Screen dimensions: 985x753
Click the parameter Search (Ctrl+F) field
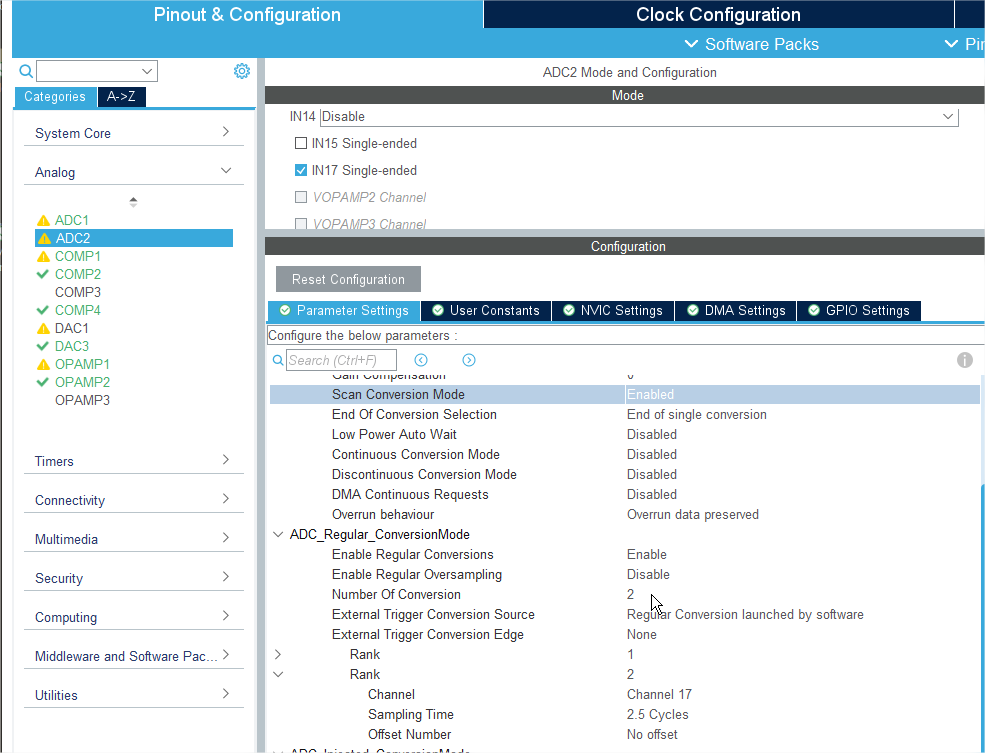(341, 360)
